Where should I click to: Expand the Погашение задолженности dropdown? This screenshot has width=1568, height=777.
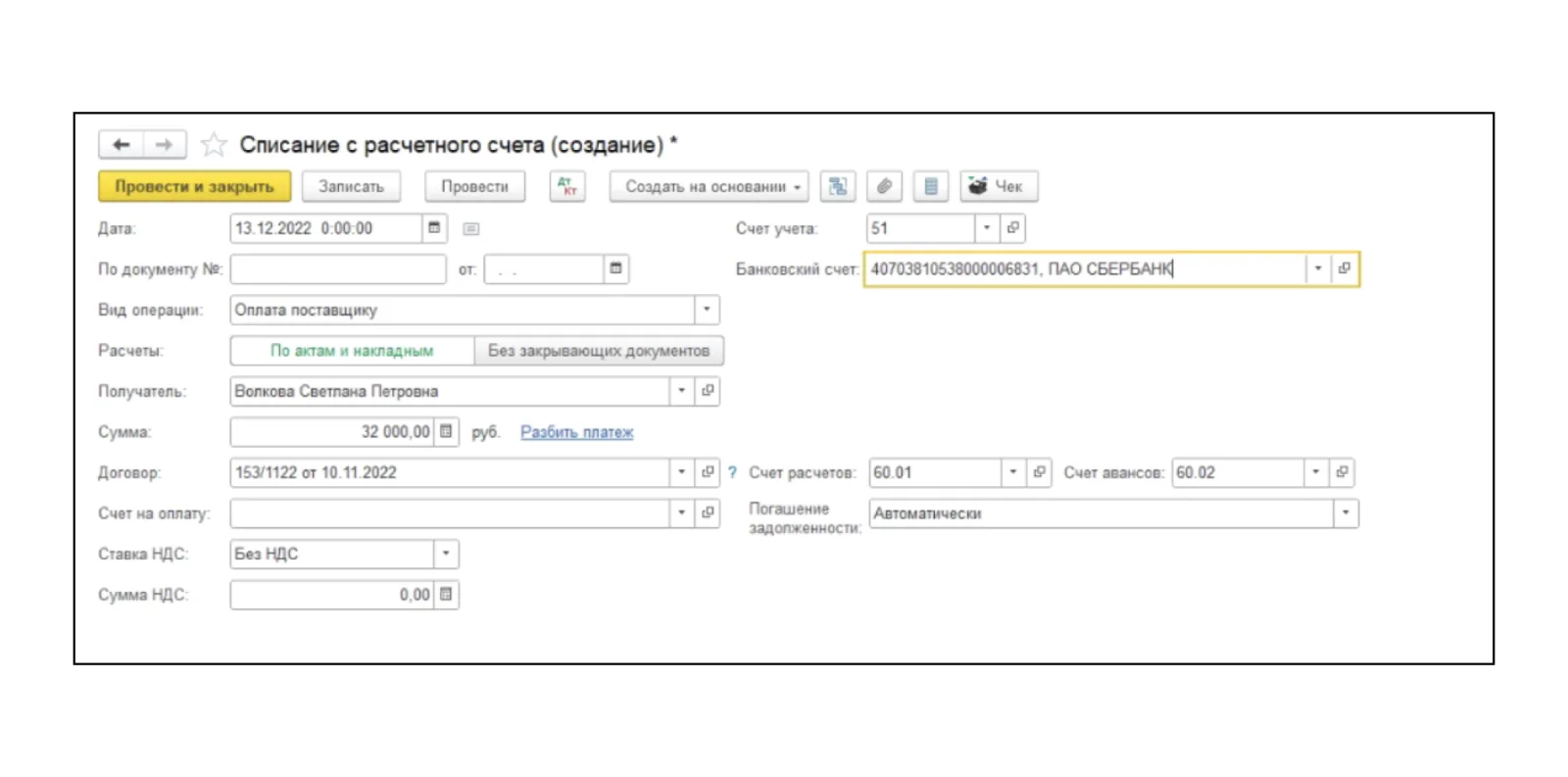[1346, 513]
